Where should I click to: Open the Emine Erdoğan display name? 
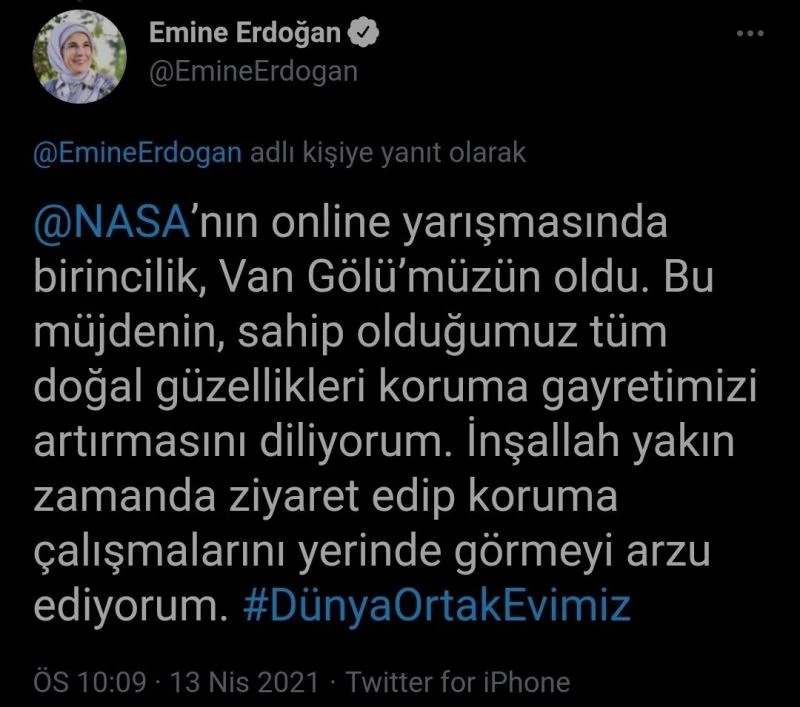[x=245, y=33]
